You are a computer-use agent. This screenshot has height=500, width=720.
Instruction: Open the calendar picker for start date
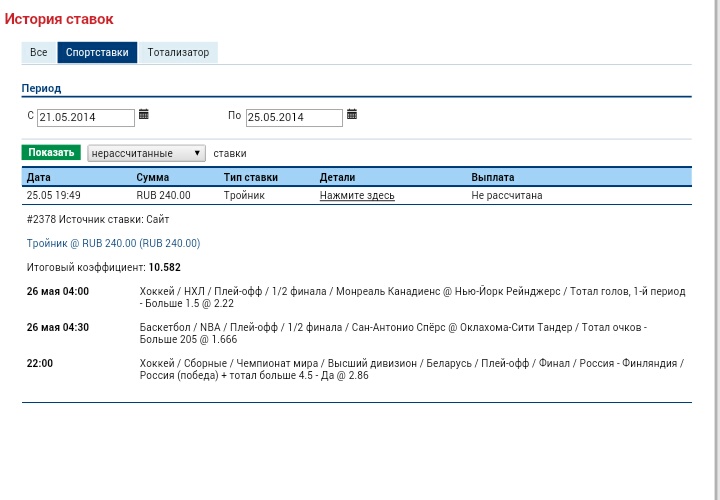[144, 115]
